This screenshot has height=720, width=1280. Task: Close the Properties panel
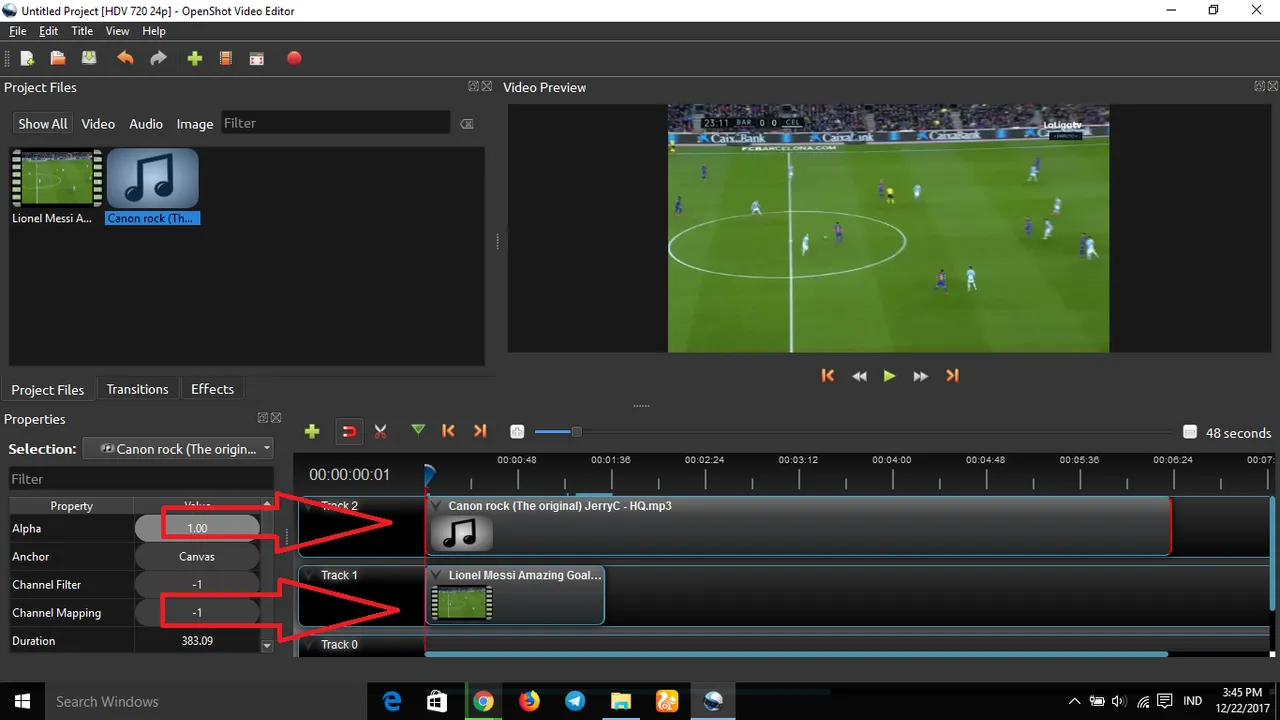[276, 418]
